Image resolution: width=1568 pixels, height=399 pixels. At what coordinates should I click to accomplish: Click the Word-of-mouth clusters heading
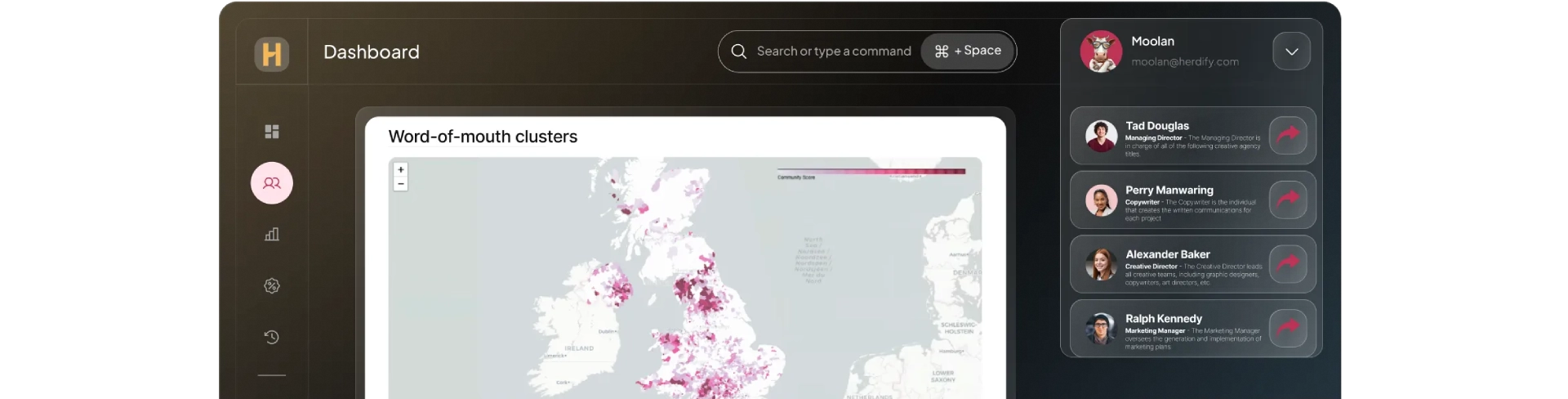[483, 137]
